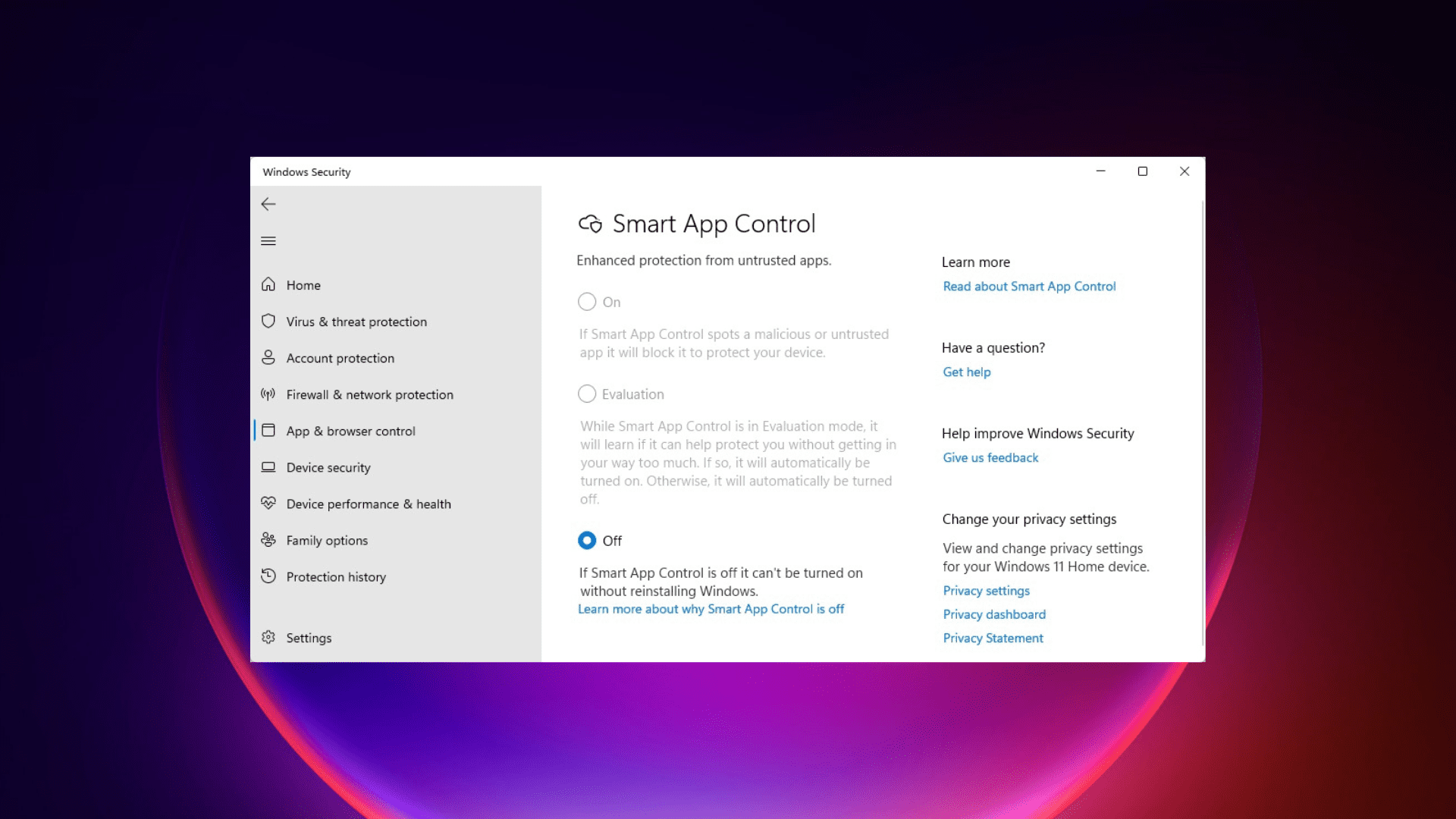Viewport: 1456px width, 819px height.
Task: Disable Smart App Control with Off button
Action: click(587, 540)
